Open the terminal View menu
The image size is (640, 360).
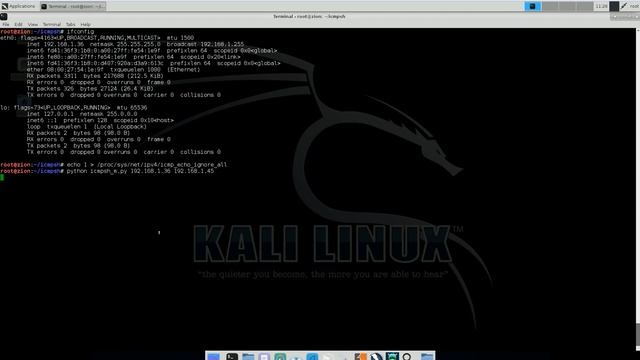pos(33,24)
